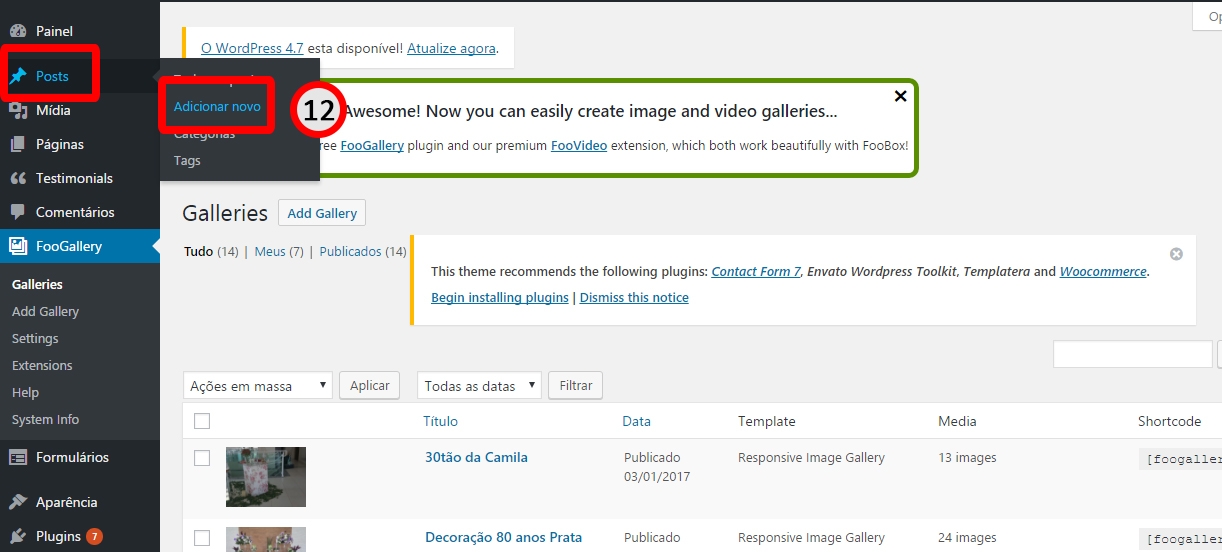Viewport: 1222px width, 552px height.
Task: Click the Plugins update count badge 7
Action: 94,536
